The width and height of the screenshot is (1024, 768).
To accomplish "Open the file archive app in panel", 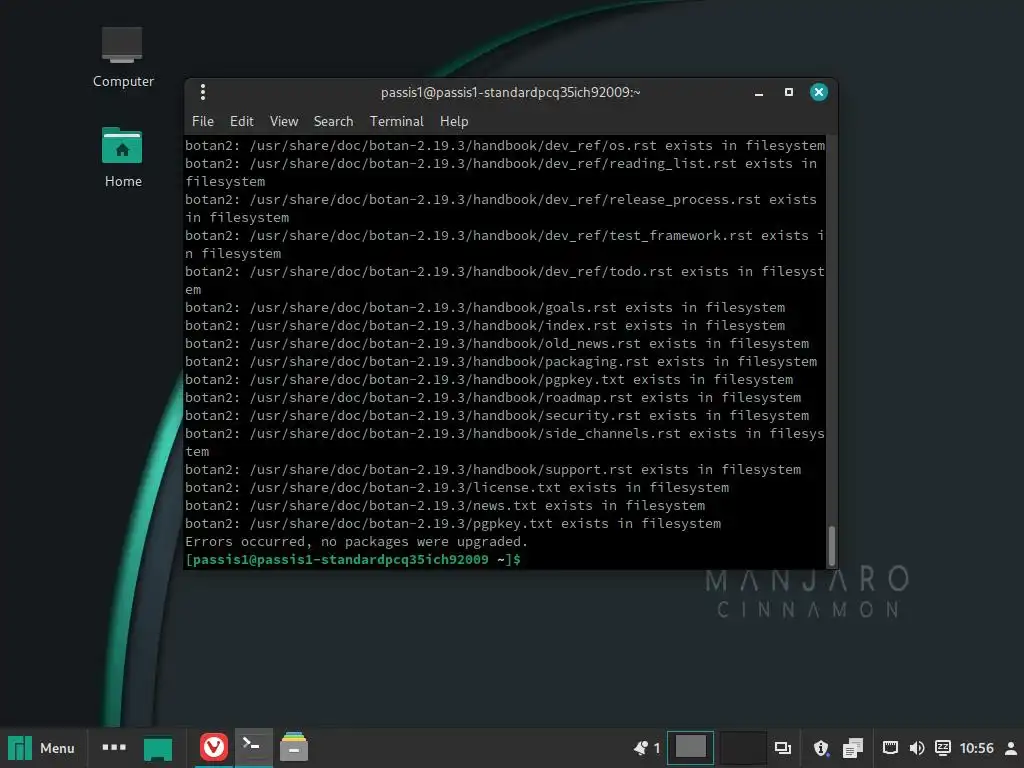I will tap(294, 747).
